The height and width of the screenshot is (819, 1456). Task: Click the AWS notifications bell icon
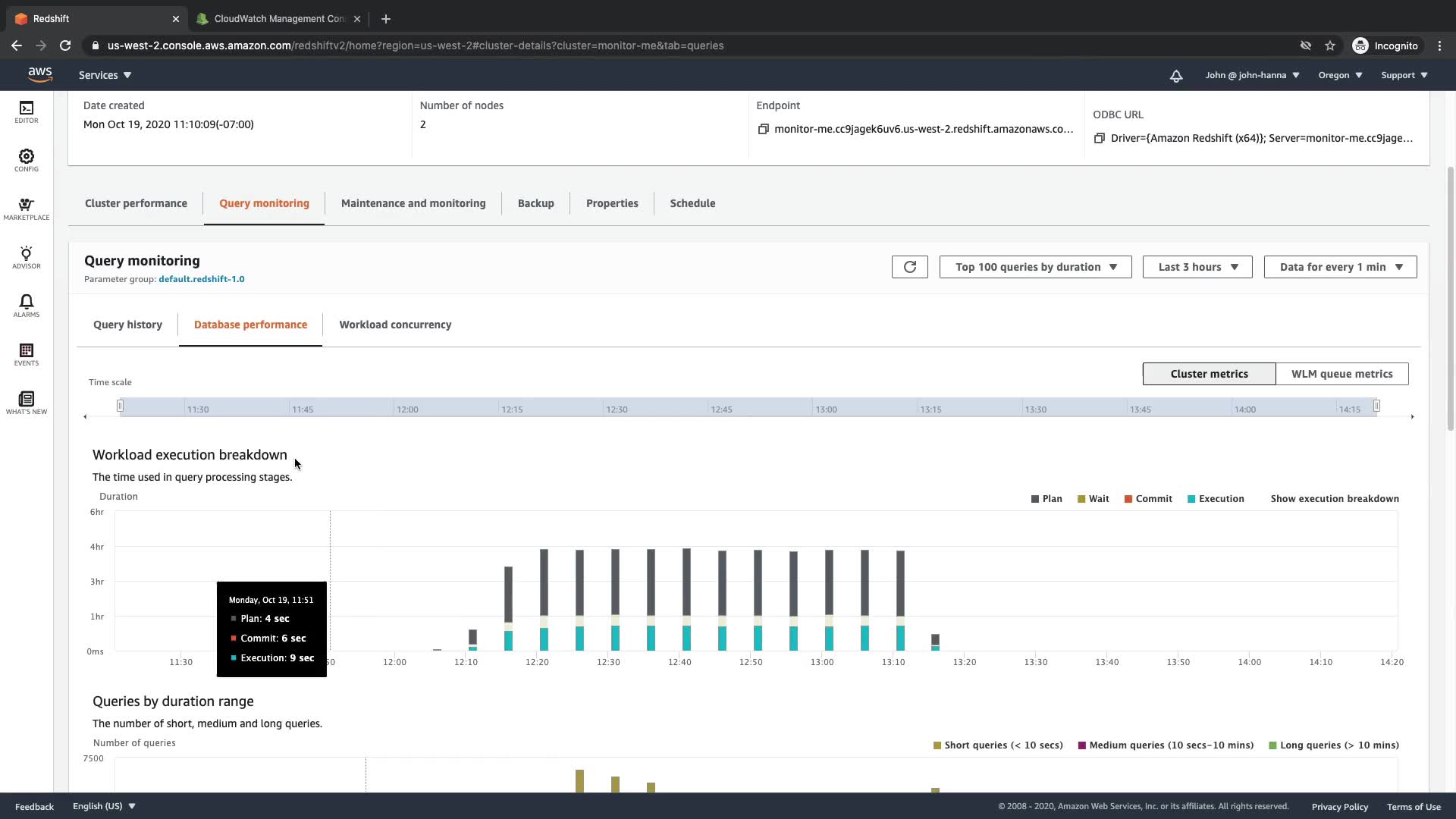pos(1175,75)
